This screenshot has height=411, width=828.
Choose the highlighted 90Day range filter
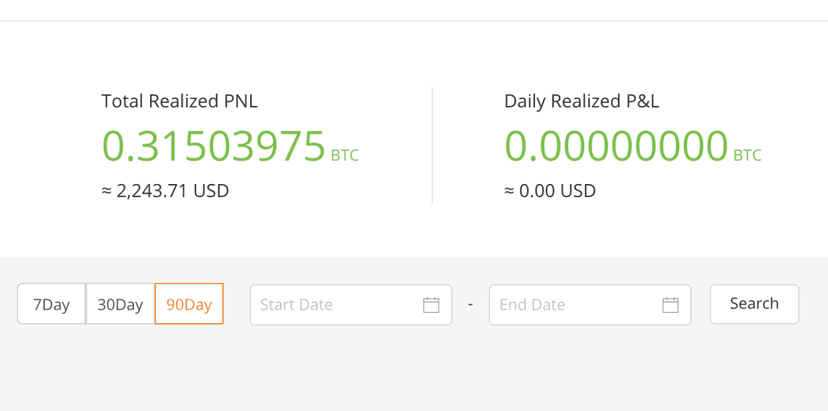[x=189, y=304]
